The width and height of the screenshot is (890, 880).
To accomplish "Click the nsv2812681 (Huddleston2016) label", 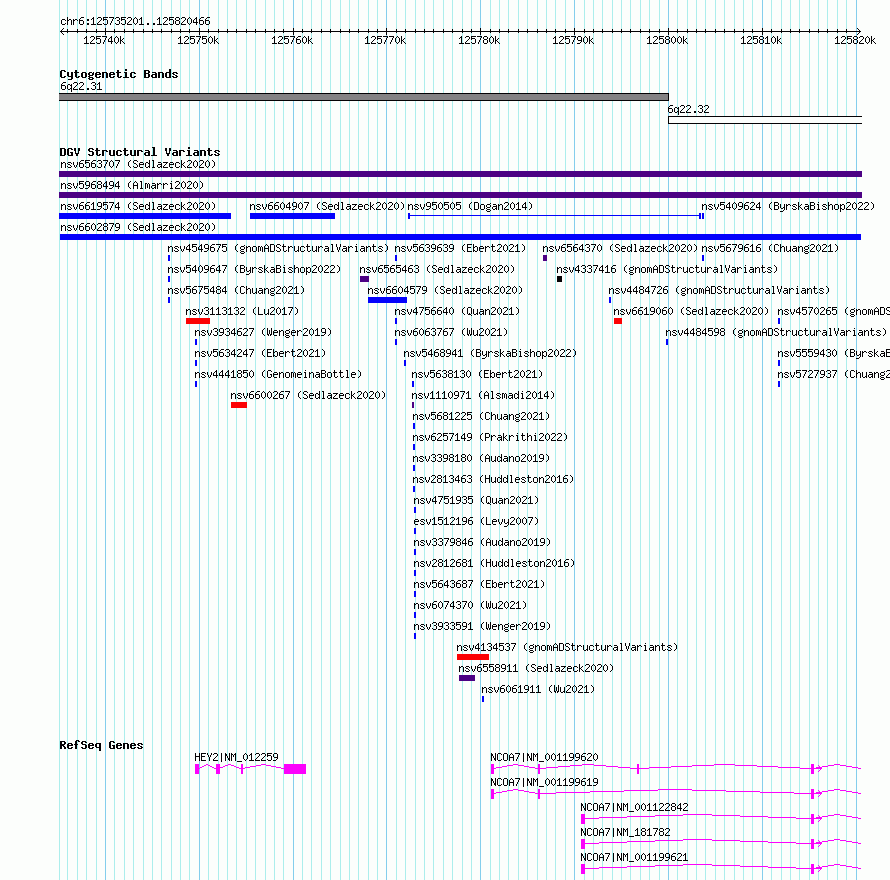I will click(494, 563).
